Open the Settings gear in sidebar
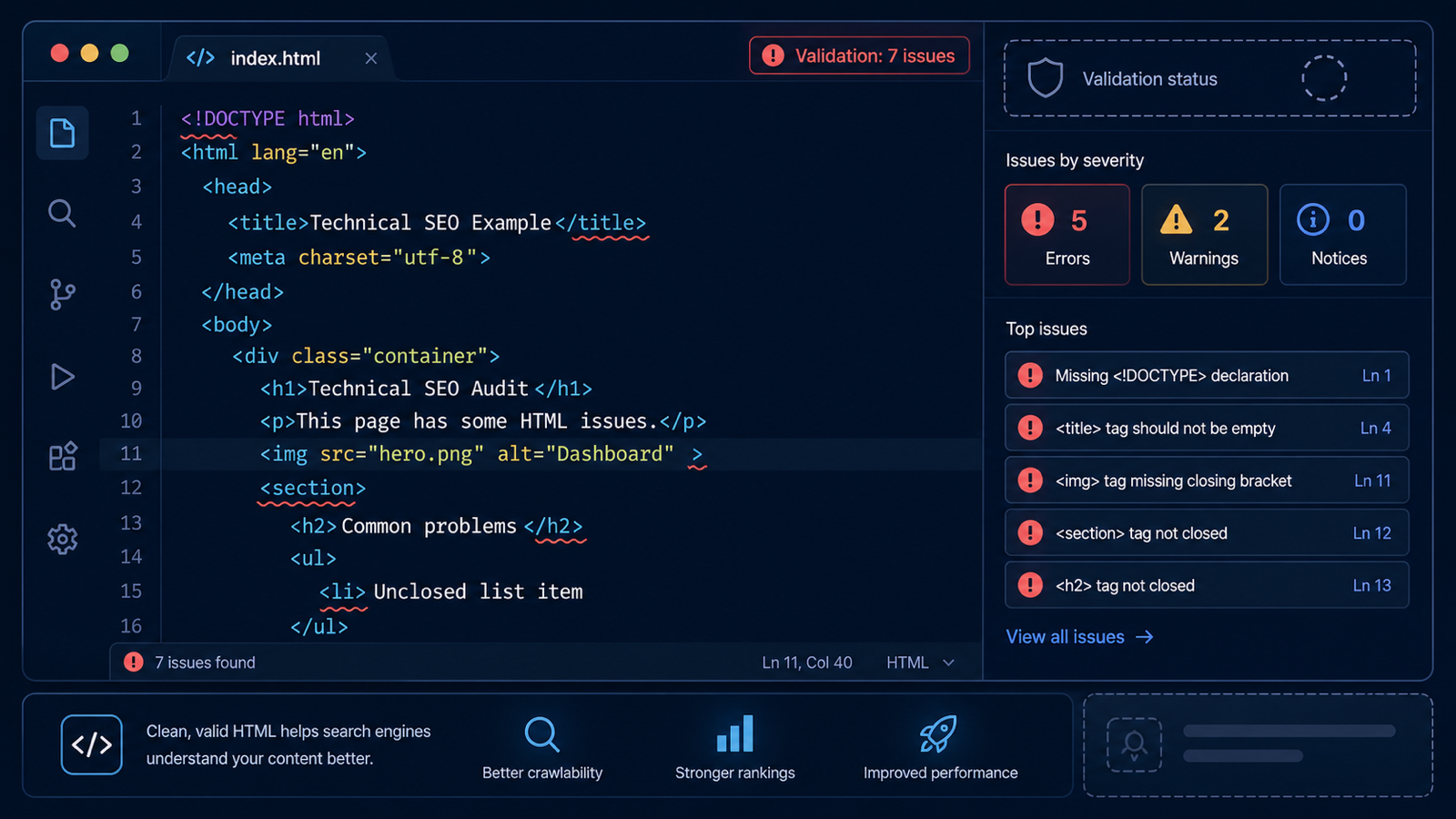 click(62, 539)
